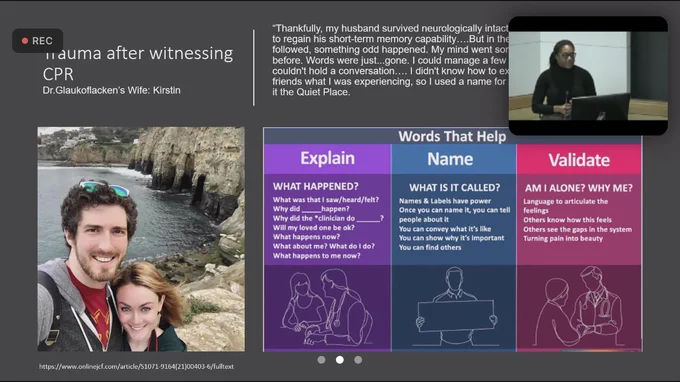
Task: Click 'What was that I saw/heard/felt?' line
Action: pyautogui.click(x=326, y=199)
